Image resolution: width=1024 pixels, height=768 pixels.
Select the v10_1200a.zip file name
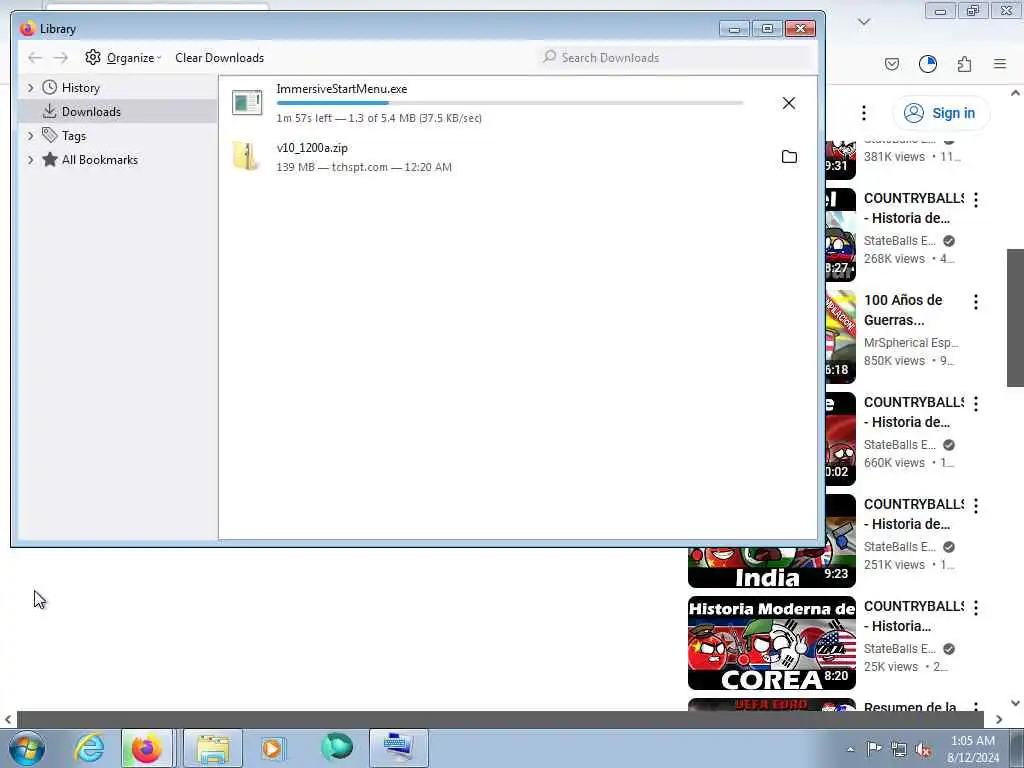pyautogui.click(x=312, y=148)
